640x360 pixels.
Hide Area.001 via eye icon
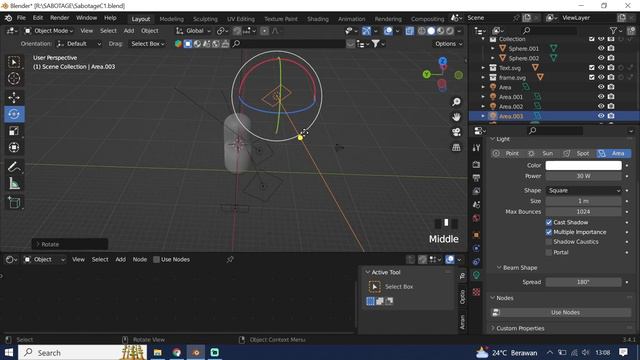coord(601,97)
